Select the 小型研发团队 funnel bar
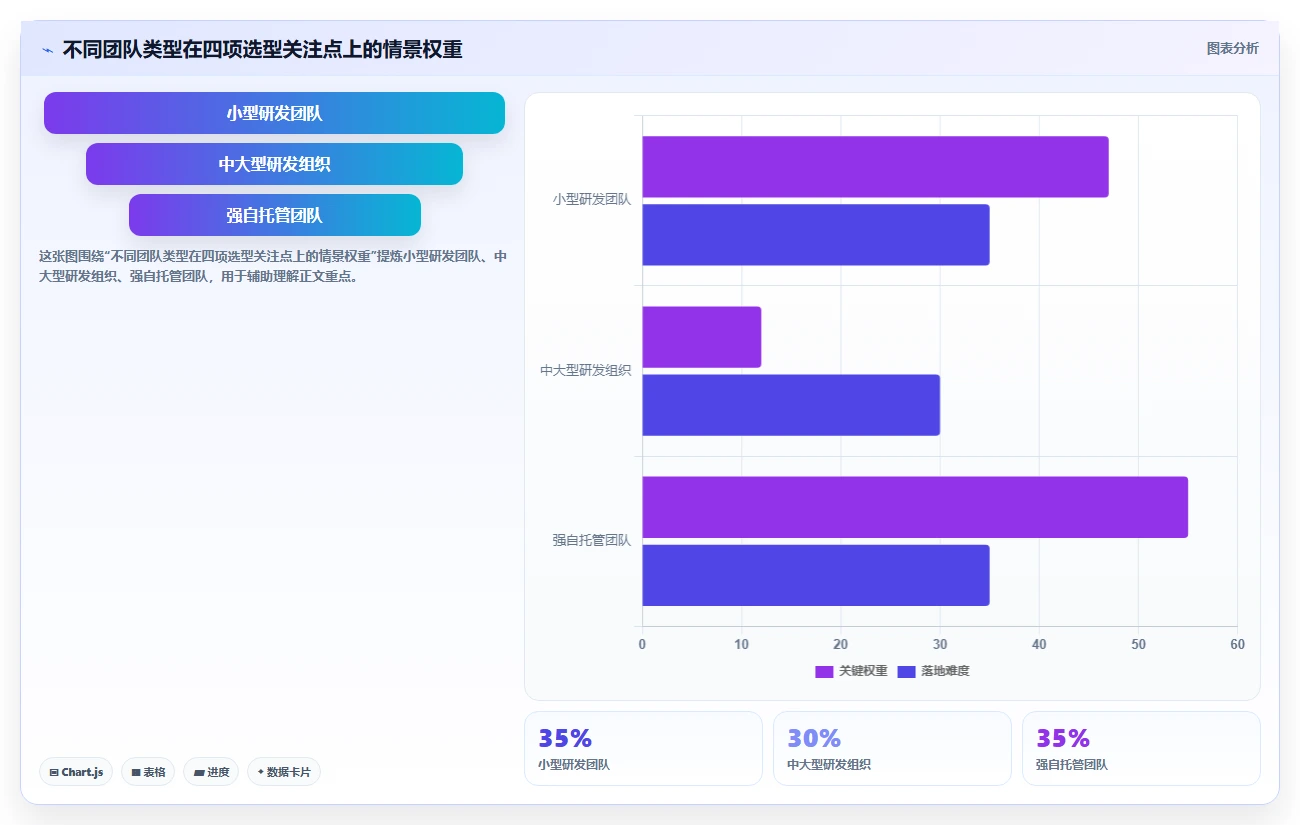The image size is (1300, 825). pyautogui.click(x=274, y=113)
